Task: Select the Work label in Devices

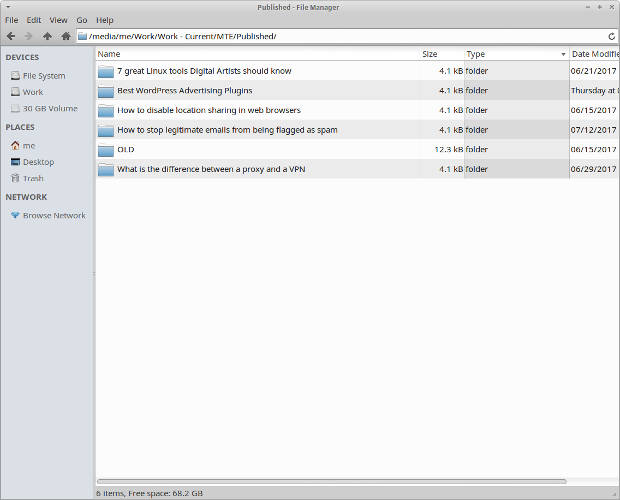Action: [x=33, y=92]
